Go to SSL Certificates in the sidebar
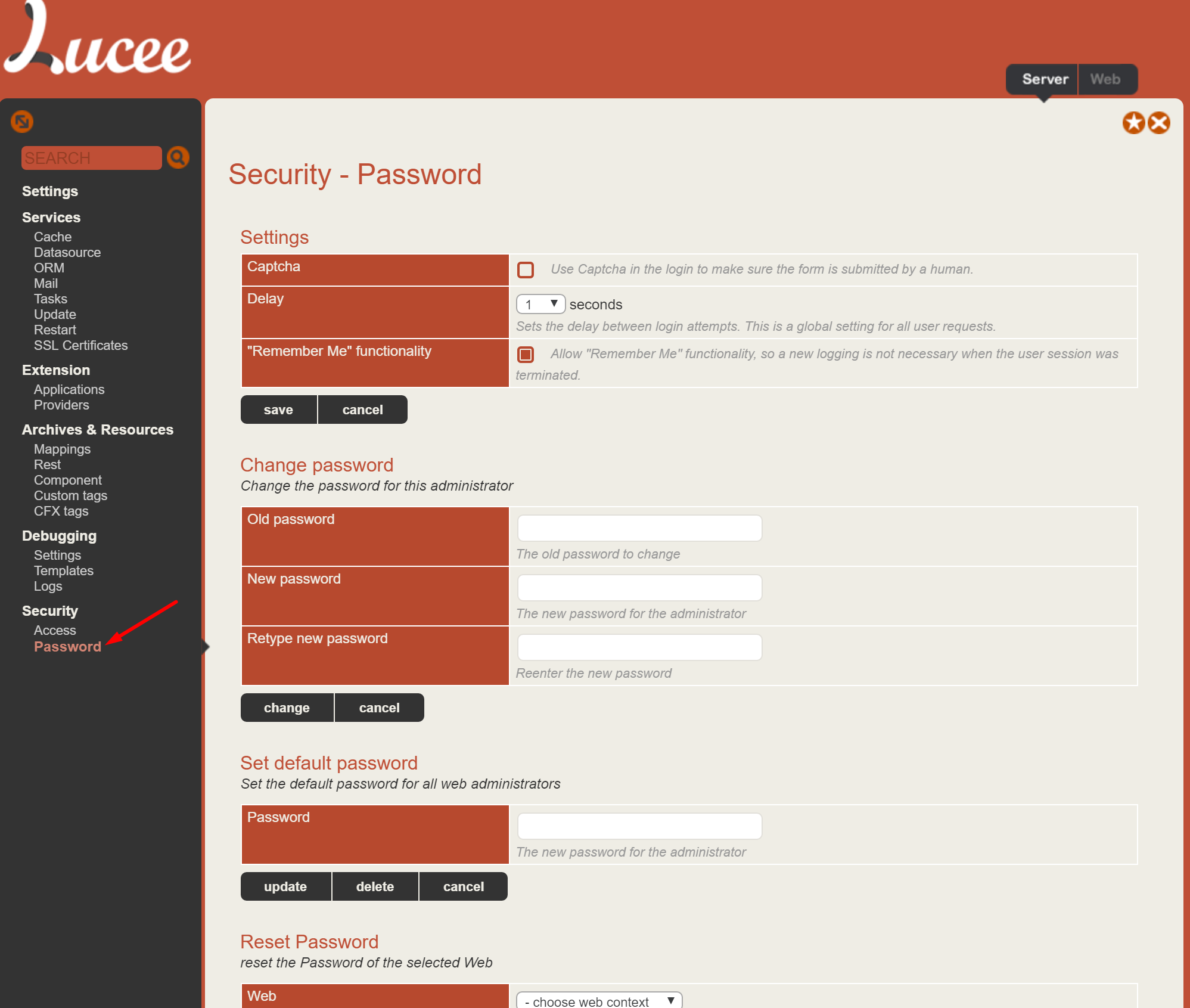The image size is (1190, 1008). tap(80, 345)
